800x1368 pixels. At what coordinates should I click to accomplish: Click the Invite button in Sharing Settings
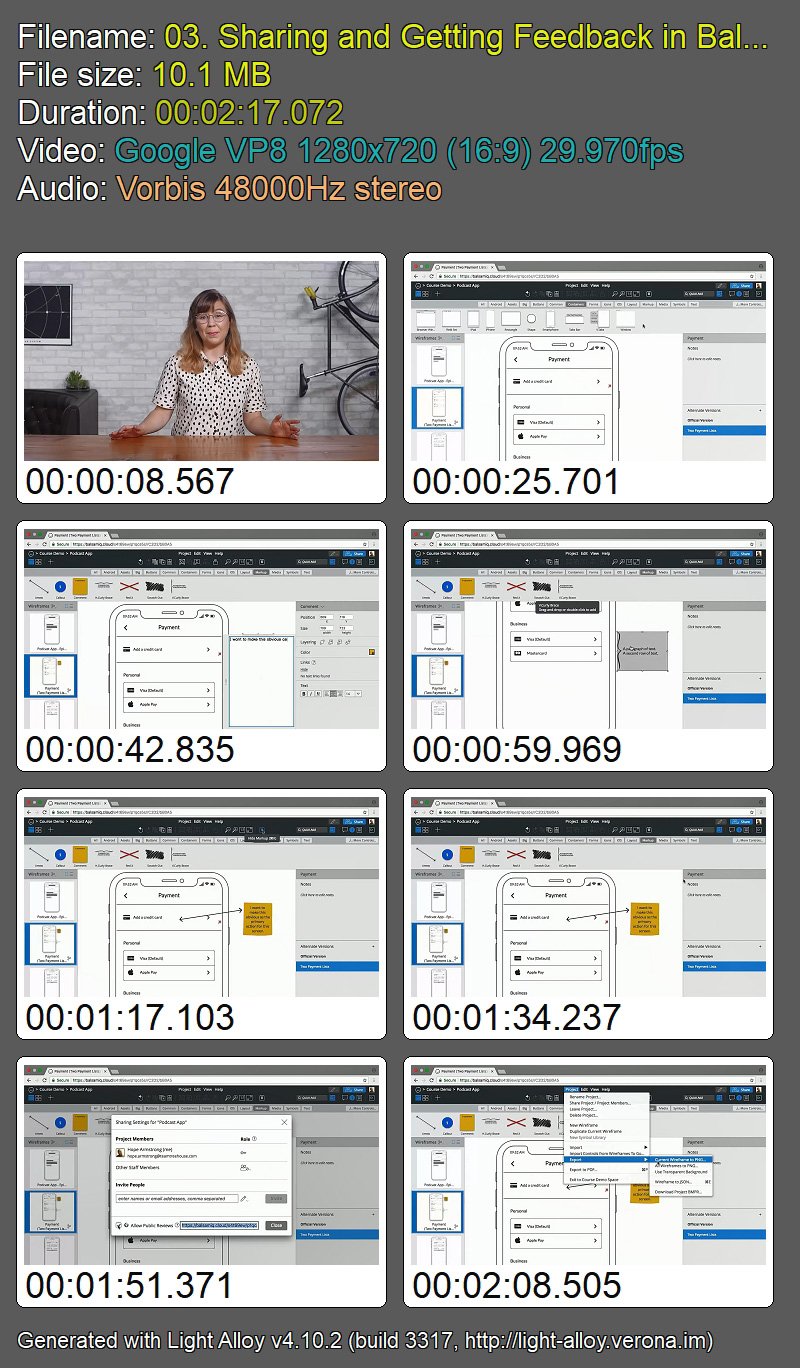[276, 1198]
